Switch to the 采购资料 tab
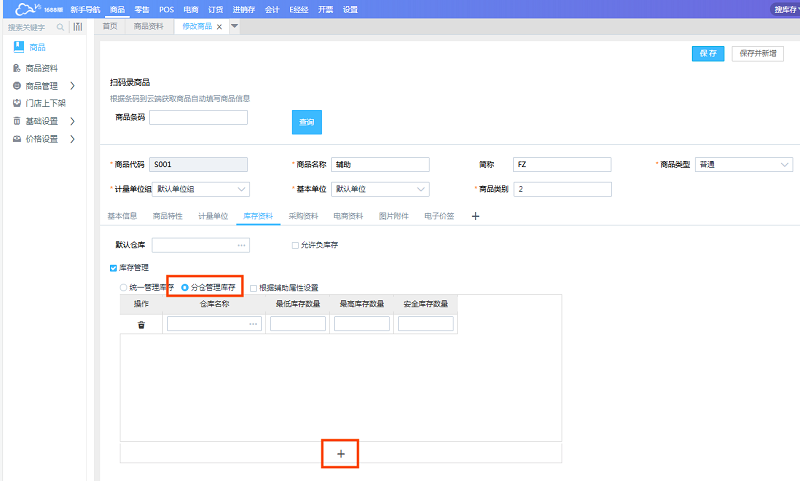800x481 pixels. (x=302, y=216)
